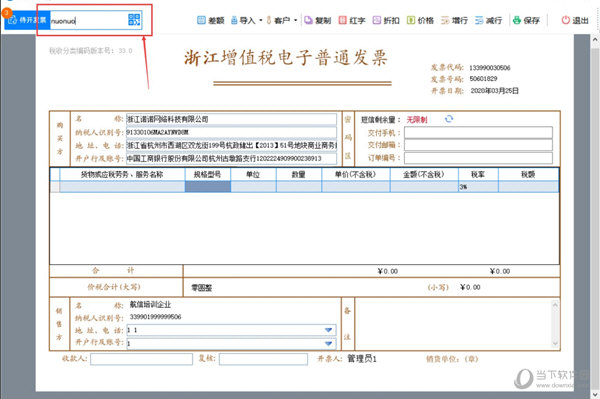Click the 复制 copy icon

(308, 20)
